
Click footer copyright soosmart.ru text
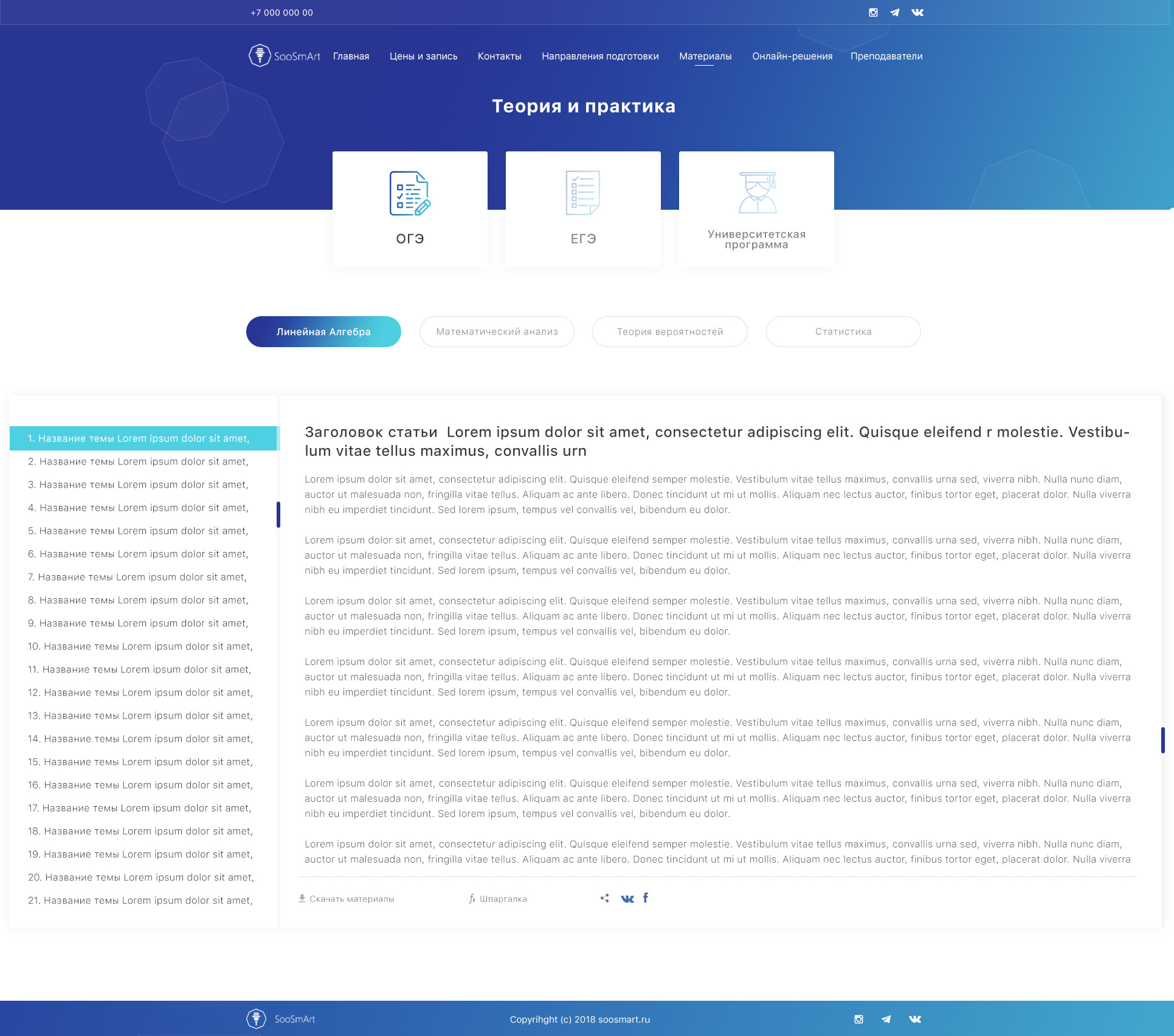coord(580,1020)
